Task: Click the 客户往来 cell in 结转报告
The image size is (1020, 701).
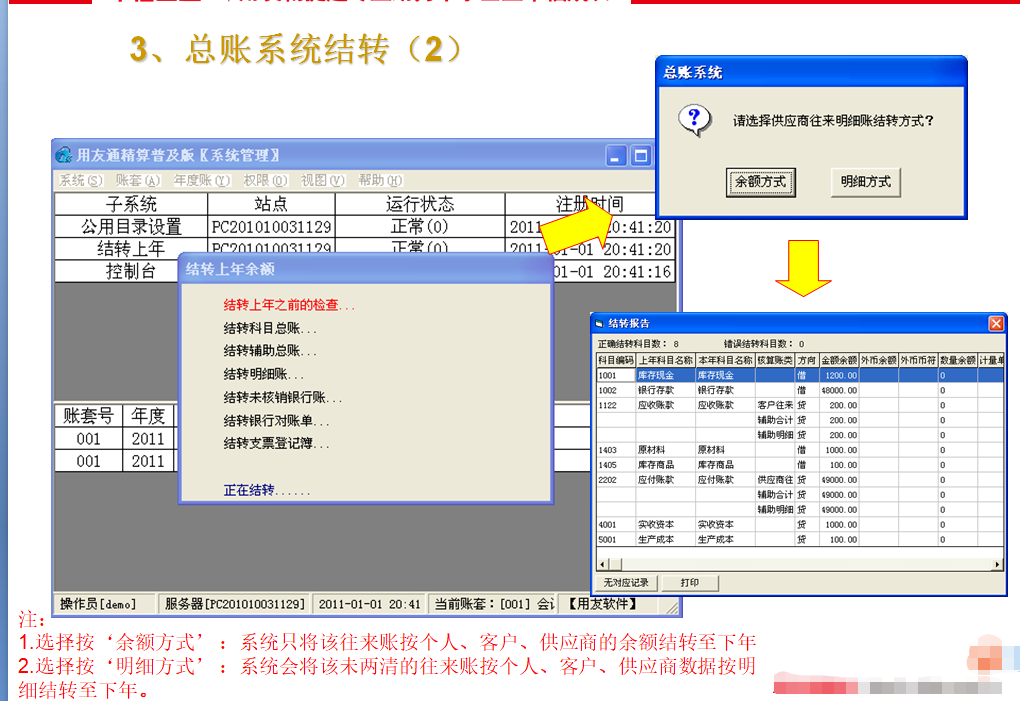Action: [775, 405]
